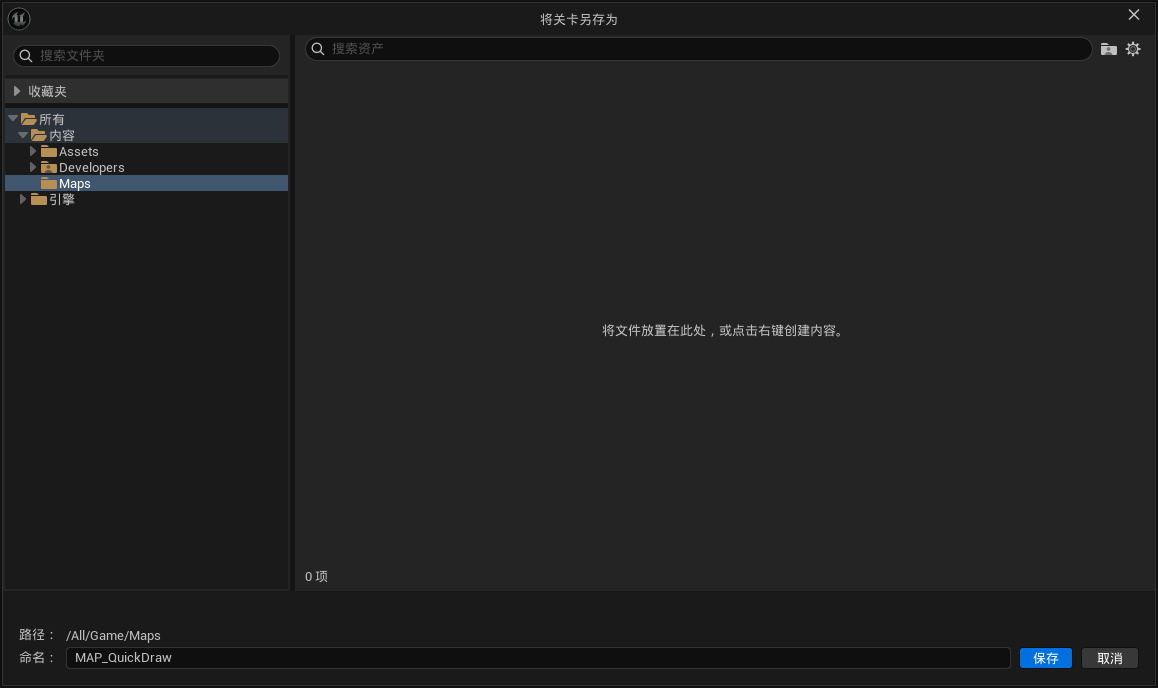Click the 命名 field containing MAP_QuickDraw
The height and width of the screenshot is (688, 1158).
pos(538,658)
